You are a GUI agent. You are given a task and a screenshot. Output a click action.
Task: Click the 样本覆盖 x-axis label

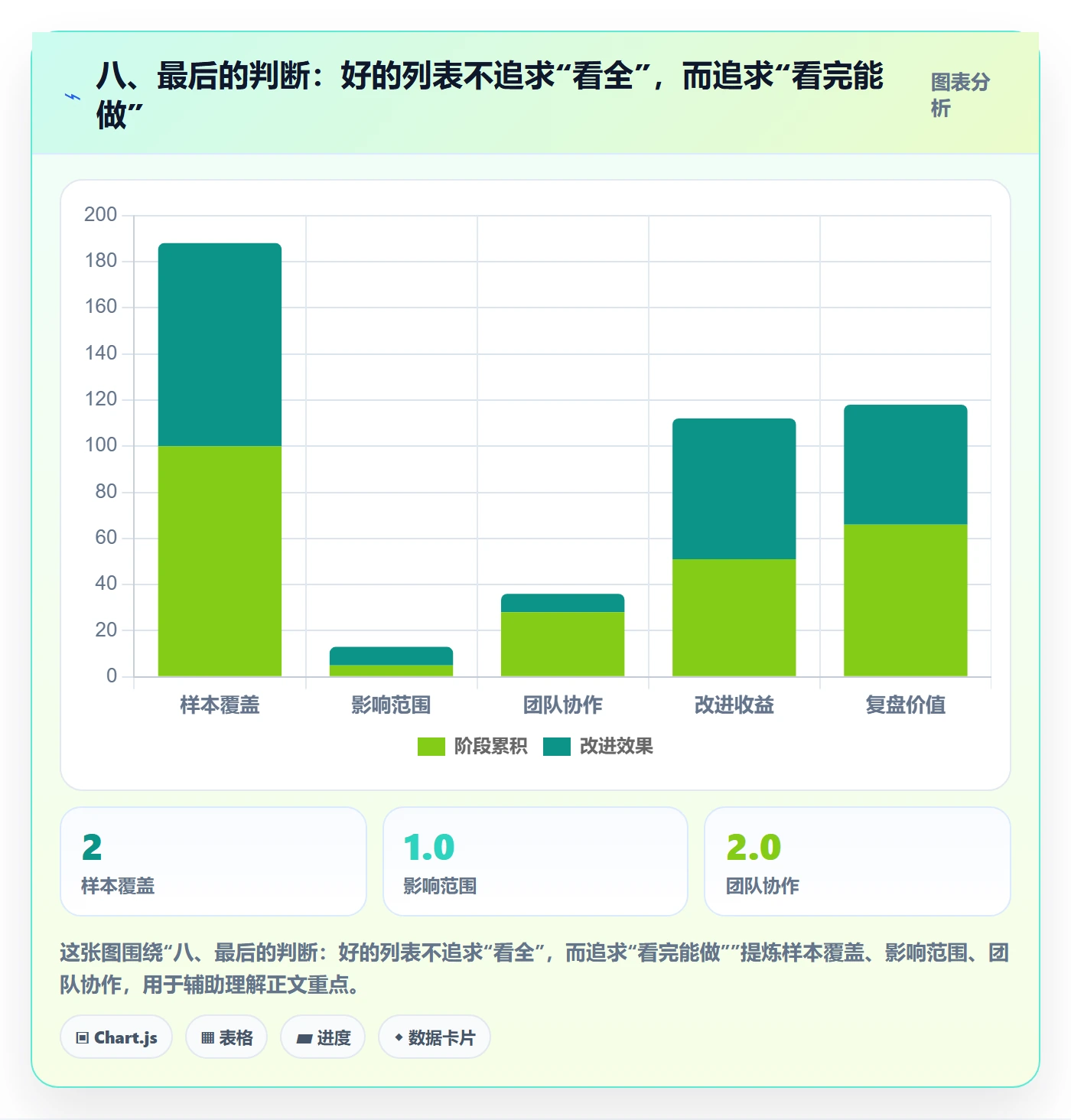click(220, 705)
